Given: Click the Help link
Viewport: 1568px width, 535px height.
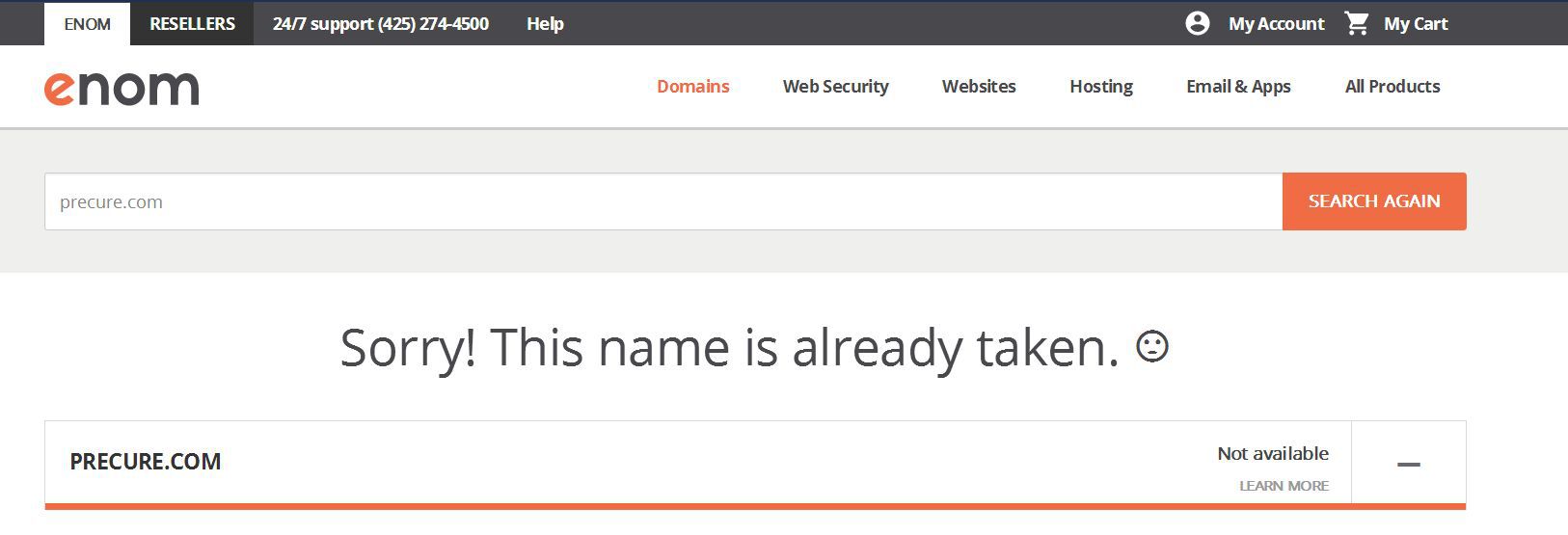Looking at the screenshot, I should [x=545, y=24].
